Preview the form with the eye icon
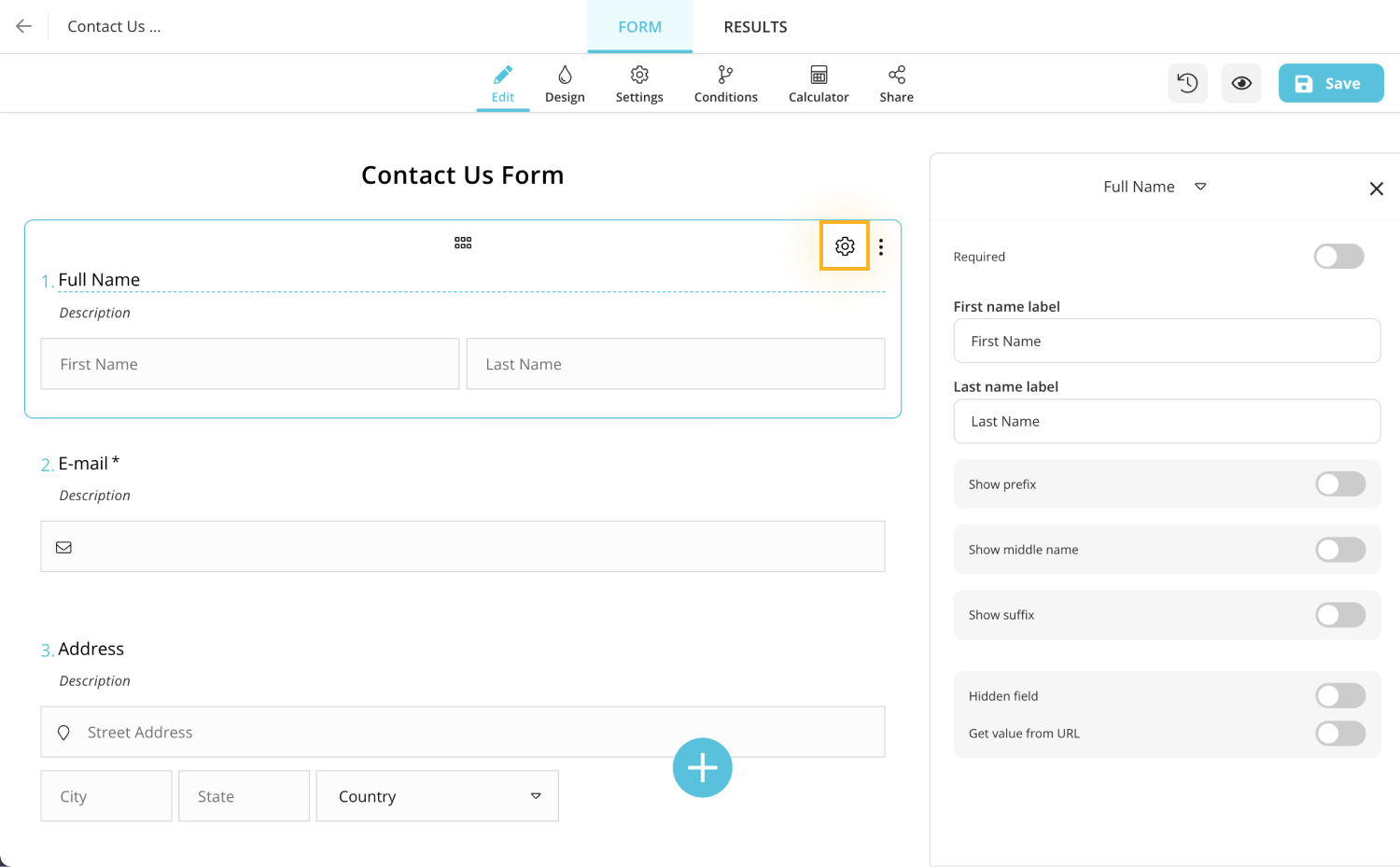Screen dimensions: 1400x867 pyautogui.click(x=1241, y=83)
